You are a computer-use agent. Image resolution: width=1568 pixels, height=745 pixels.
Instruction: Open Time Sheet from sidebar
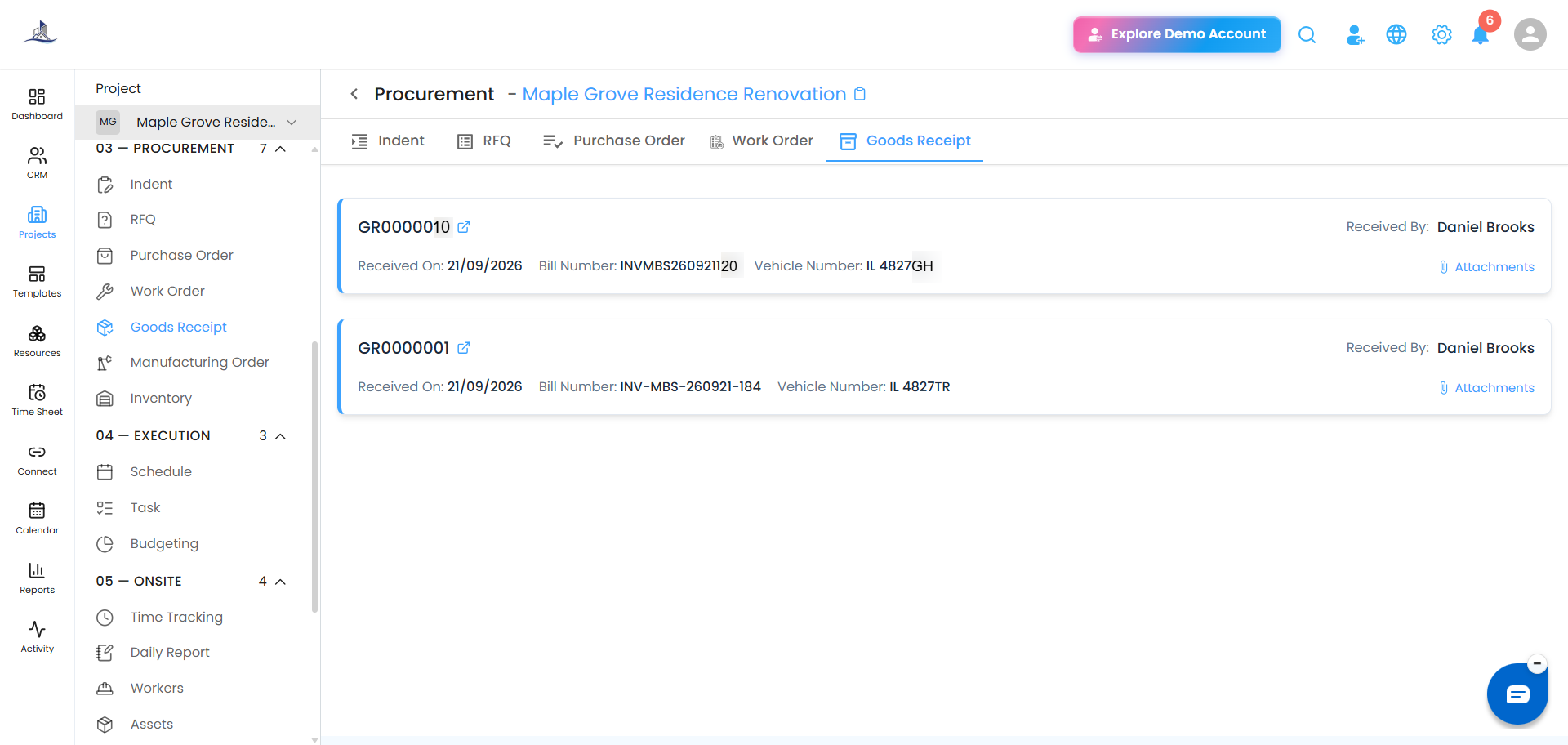[x=37, y=400]
